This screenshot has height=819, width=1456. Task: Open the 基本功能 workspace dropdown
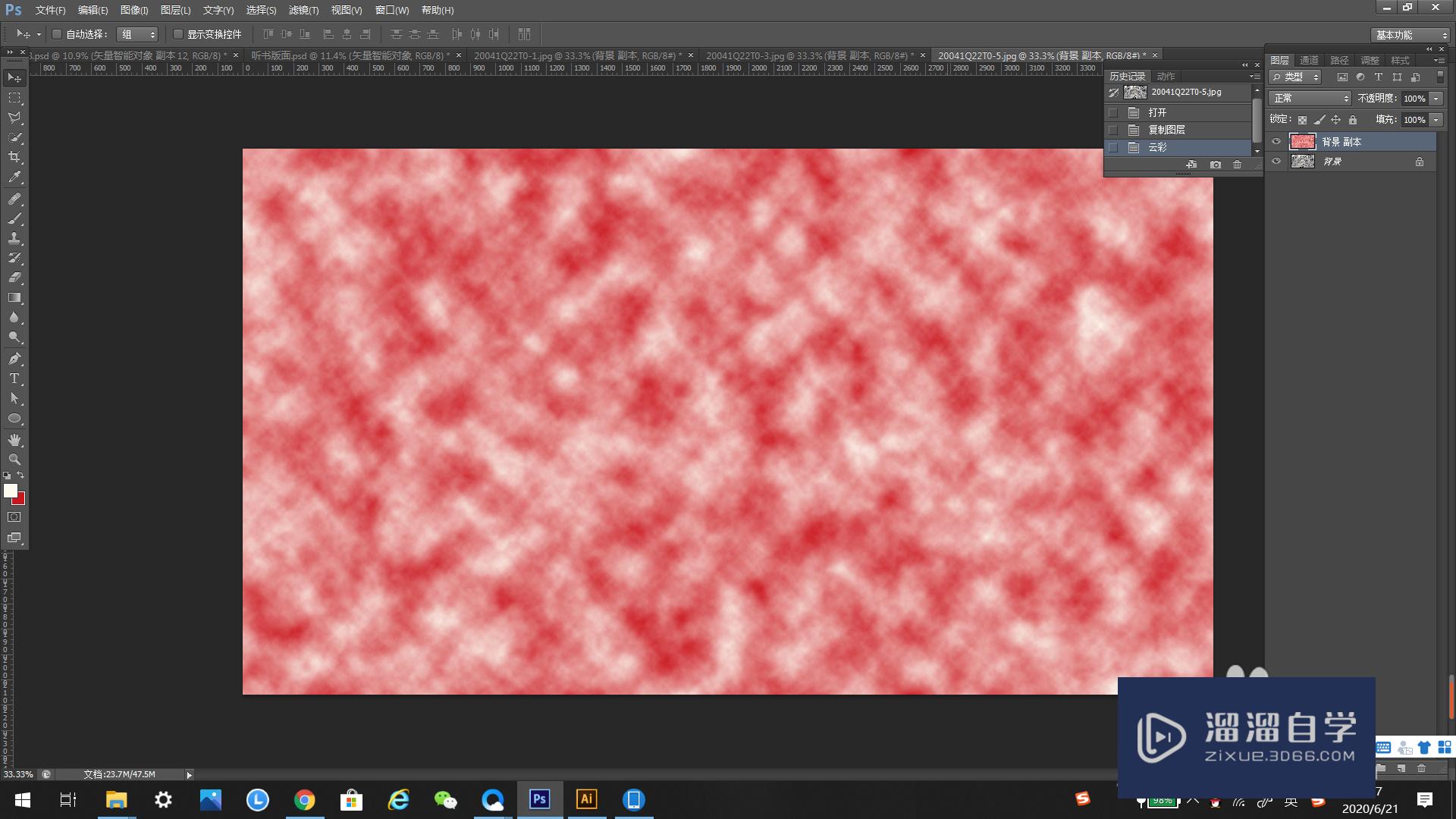1411,35
